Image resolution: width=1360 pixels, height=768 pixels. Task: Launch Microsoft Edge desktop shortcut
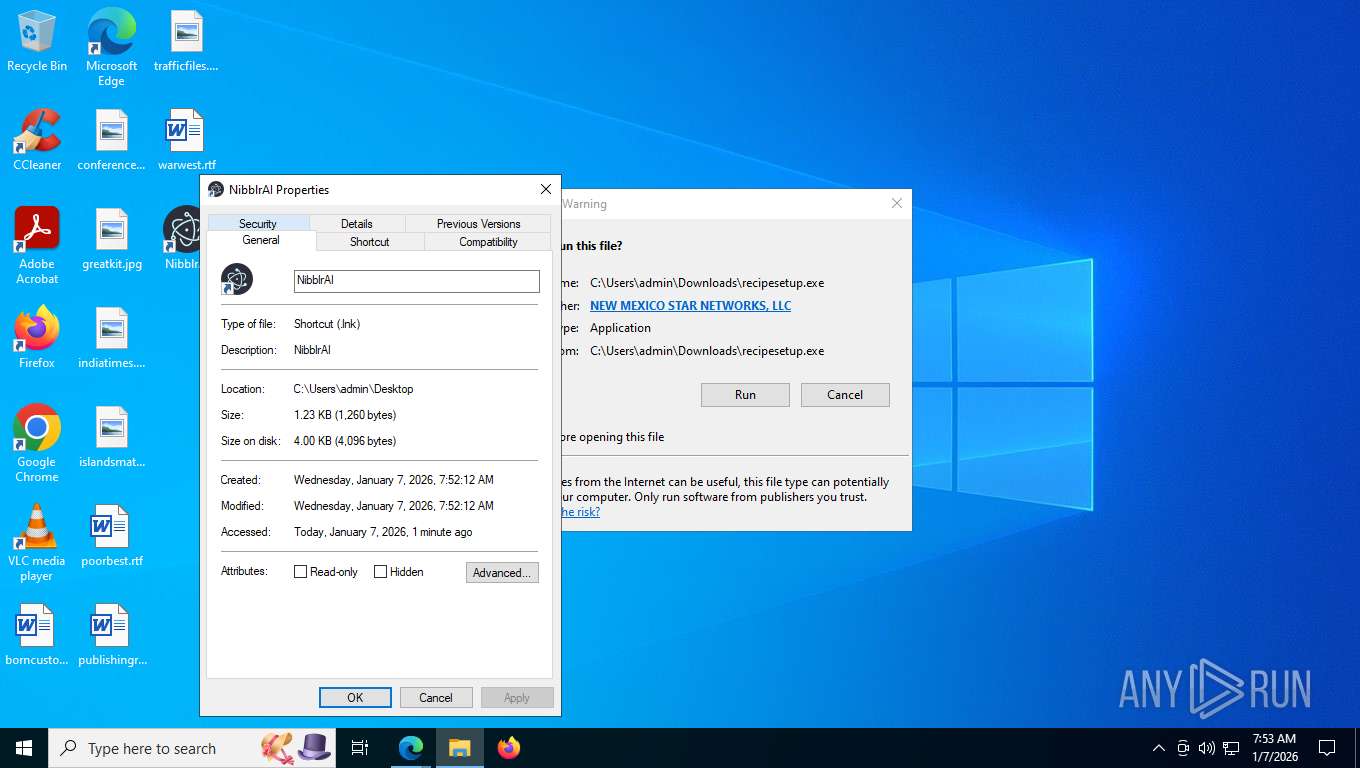pyautogui.click(x=111, y=47)
